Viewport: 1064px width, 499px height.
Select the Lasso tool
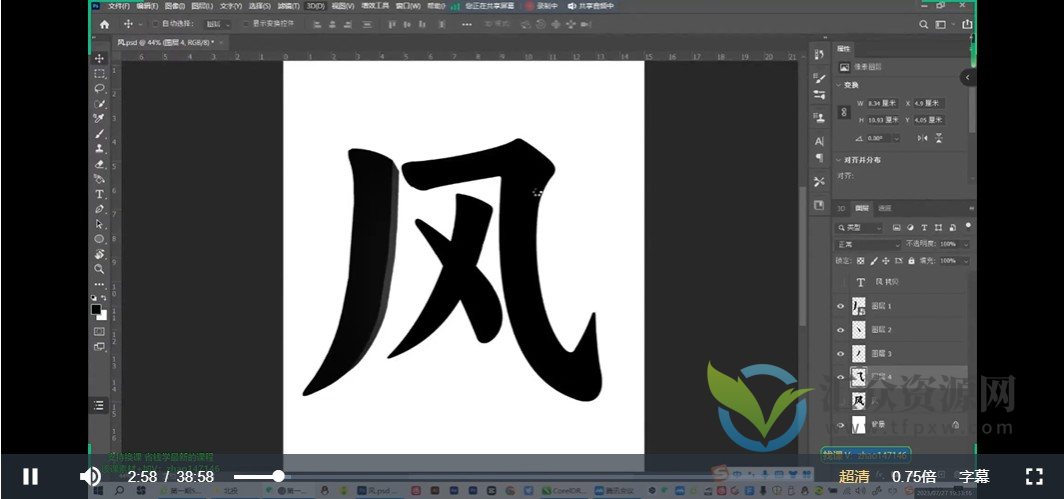[x=99, y=89]
